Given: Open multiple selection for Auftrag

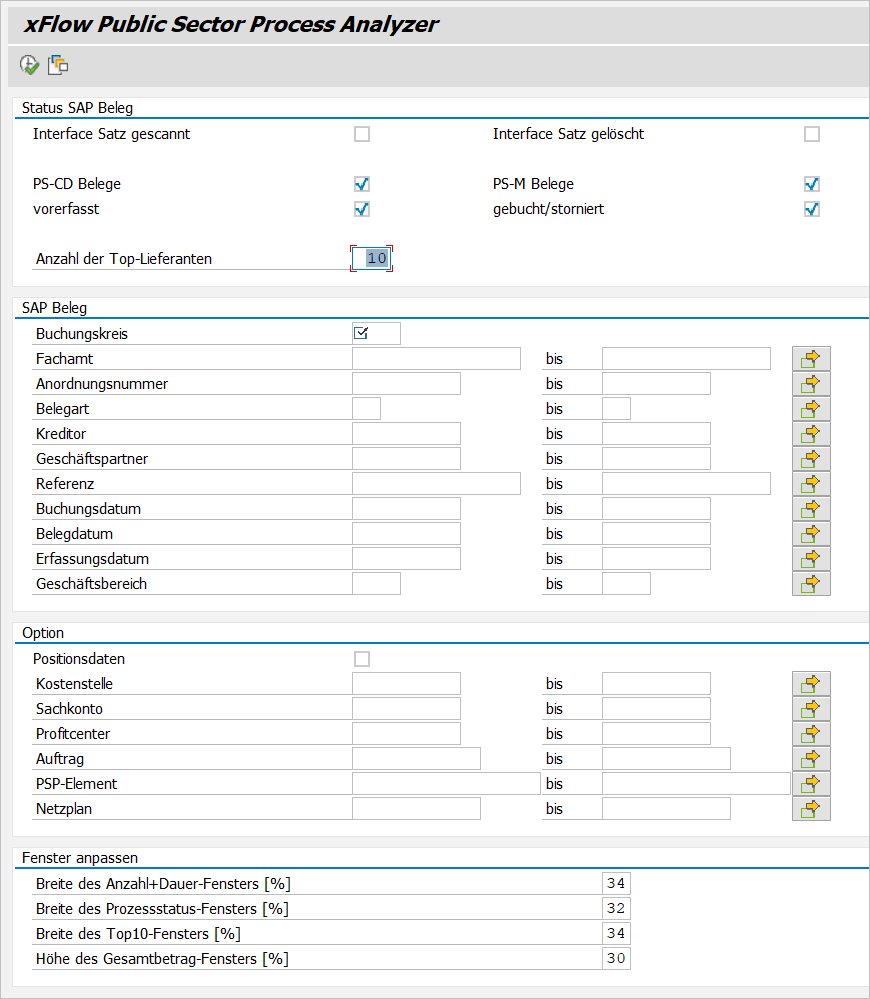Looking at the screenshot, I should coord(811,758).
